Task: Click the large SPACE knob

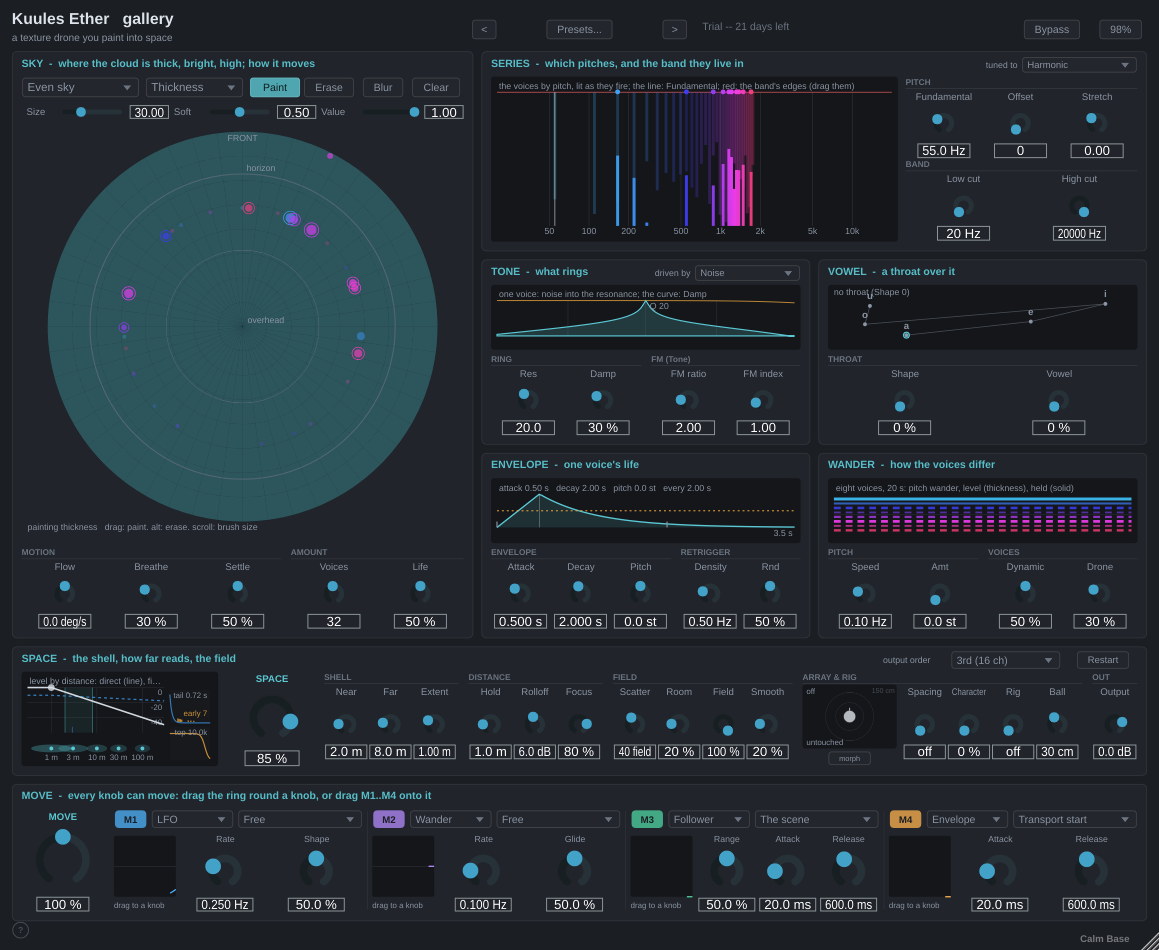Action: click(x=272, y=718)
